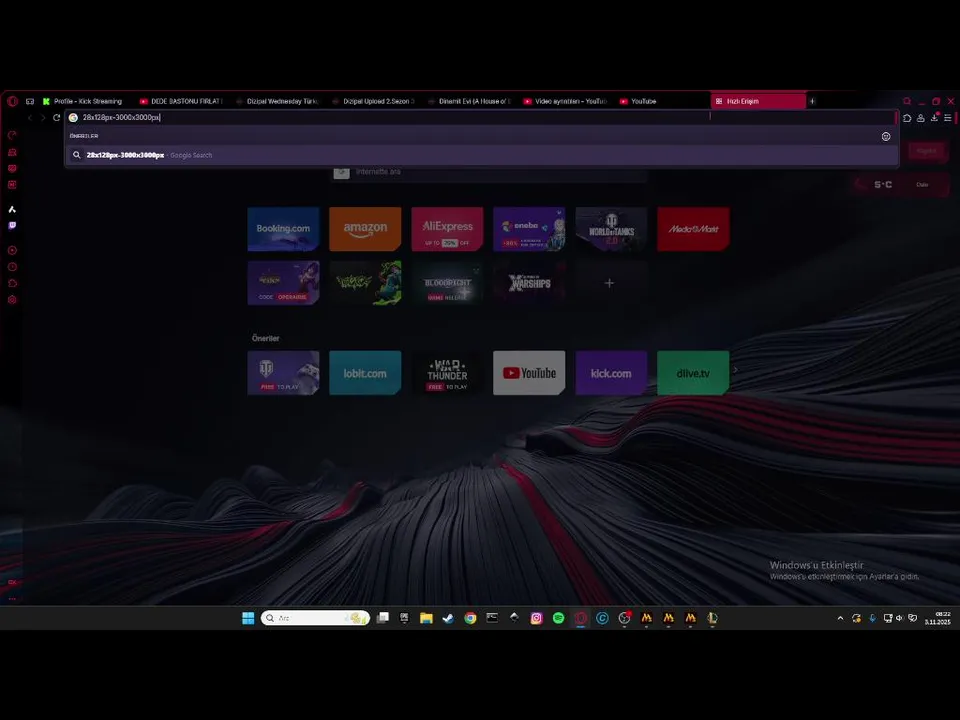
Task: Open the Opera GX main menu logo
Action: [12, 101]
